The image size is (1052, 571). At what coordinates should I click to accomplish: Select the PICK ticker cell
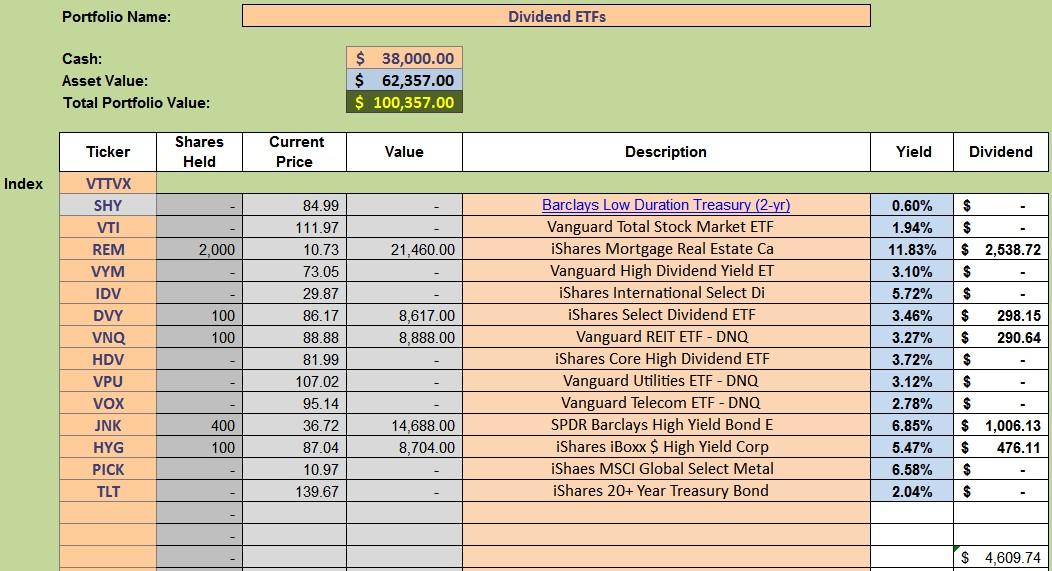[107, 470]
